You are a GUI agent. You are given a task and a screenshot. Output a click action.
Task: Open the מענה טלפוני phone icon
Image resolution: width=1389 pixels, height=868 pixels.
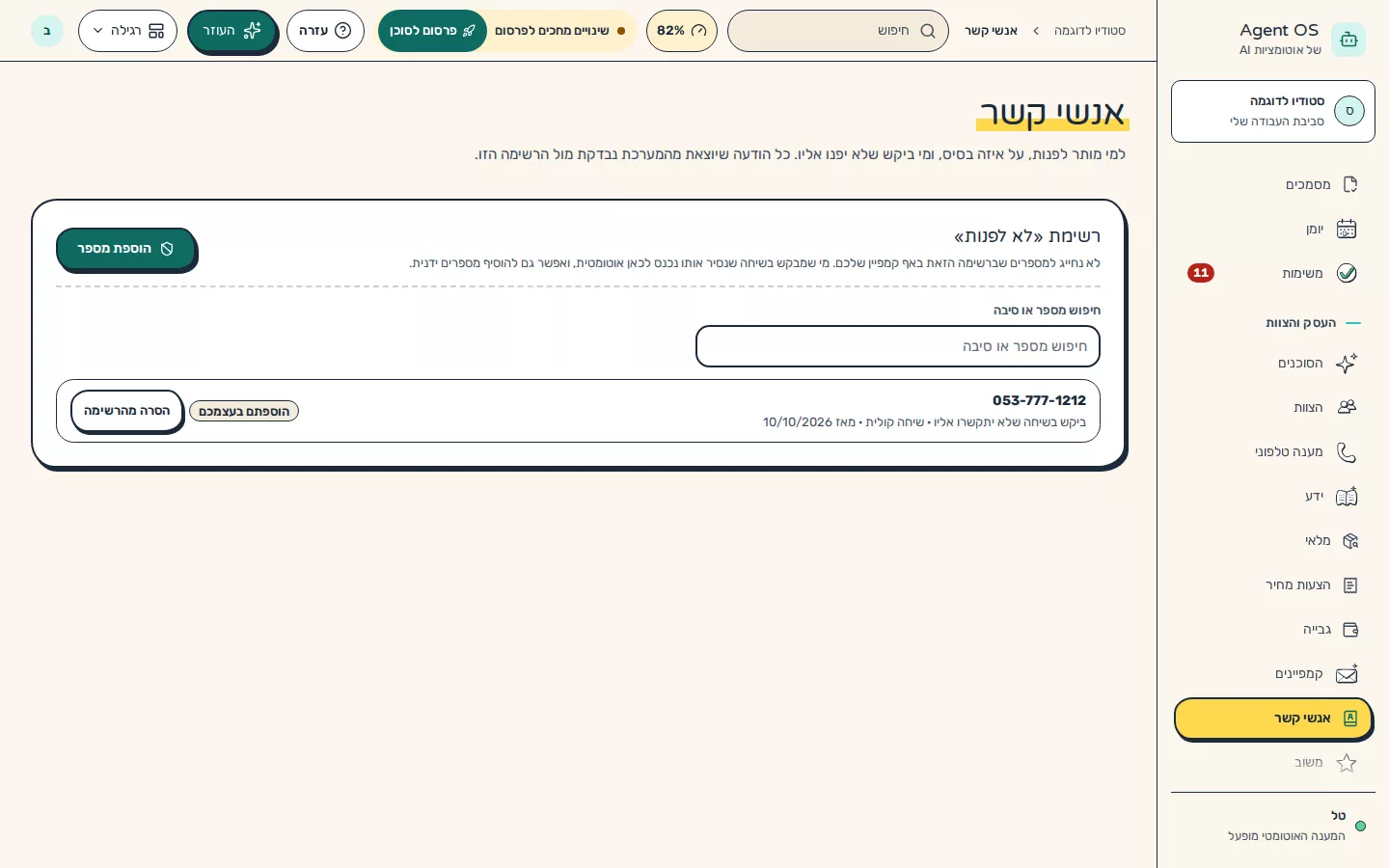pyautogui.click(x=1348, y=451)
